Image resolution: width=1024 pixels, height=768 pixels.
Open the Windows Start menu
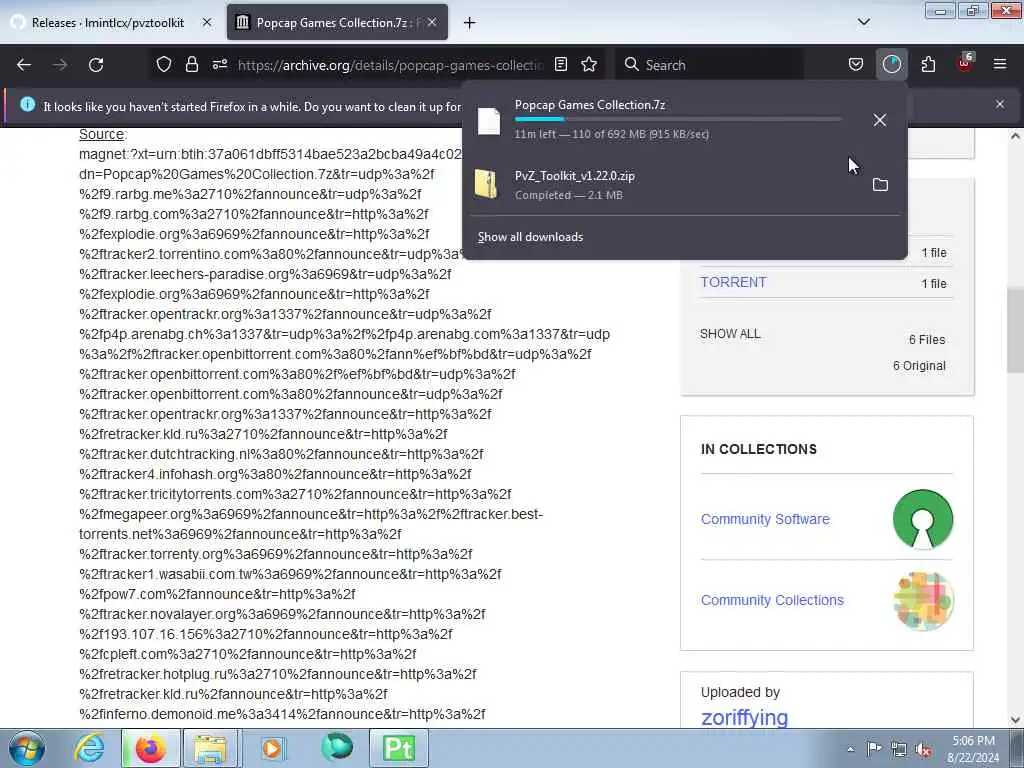[27, 748]
